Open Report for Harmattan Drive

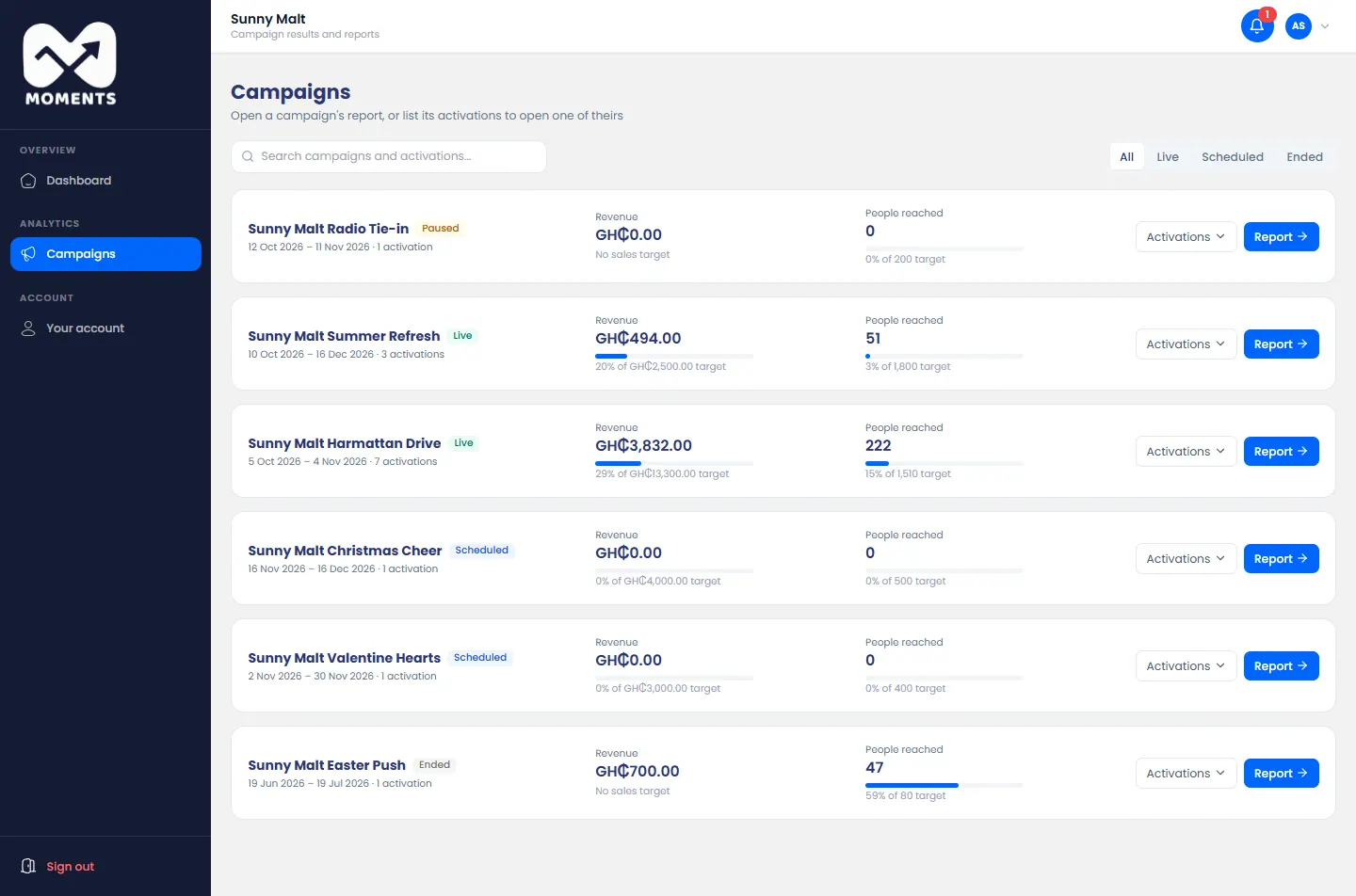coord(1281,452)
